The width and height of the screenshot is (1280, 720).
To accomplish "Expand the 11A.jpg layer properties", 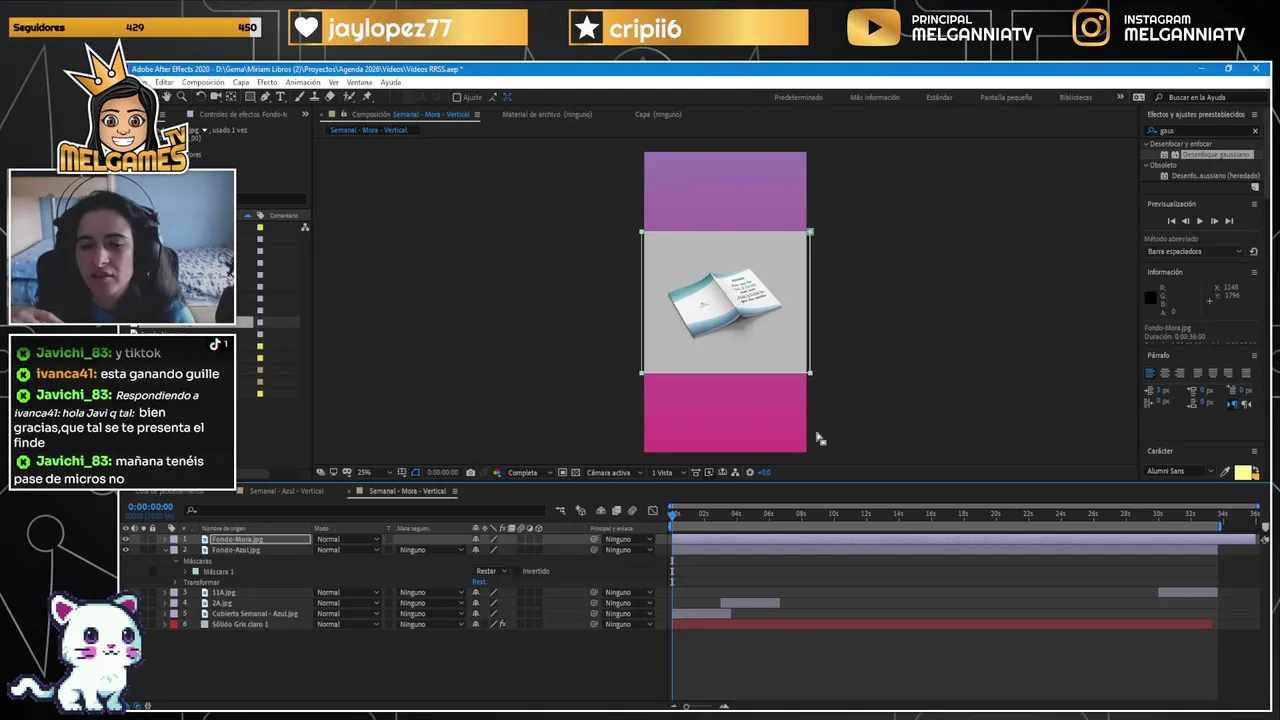I will pos(164,592).
